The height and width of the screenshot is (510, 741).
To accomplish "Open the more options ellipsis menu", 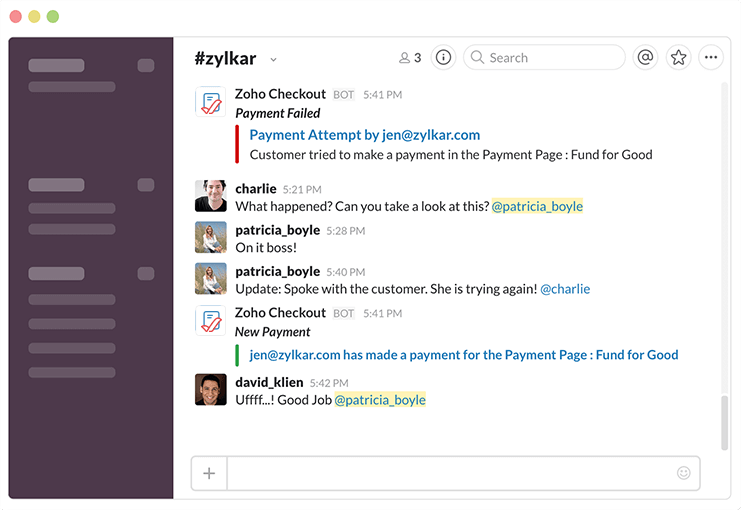I will click(711, 58).
